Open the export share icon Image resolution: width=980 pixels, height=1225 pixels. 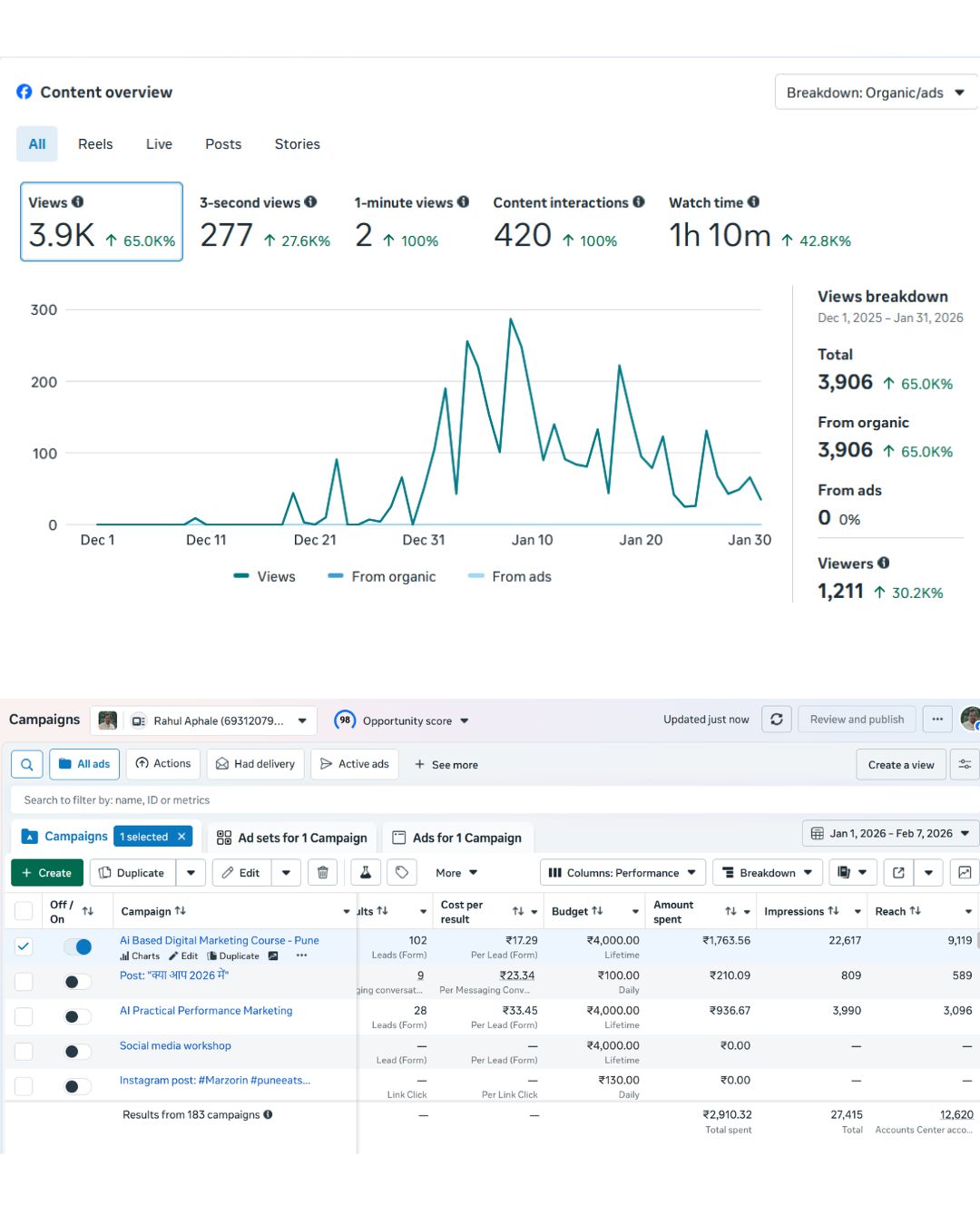(x=898, y=872)
